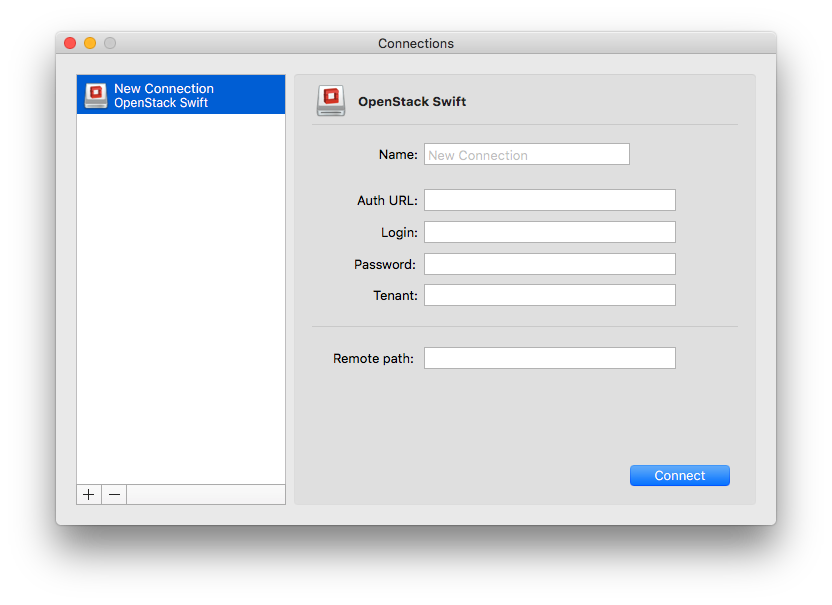Close the Connections window
Image resolution: width=832 pixels, height=605 pixels.
coord(70,43)
